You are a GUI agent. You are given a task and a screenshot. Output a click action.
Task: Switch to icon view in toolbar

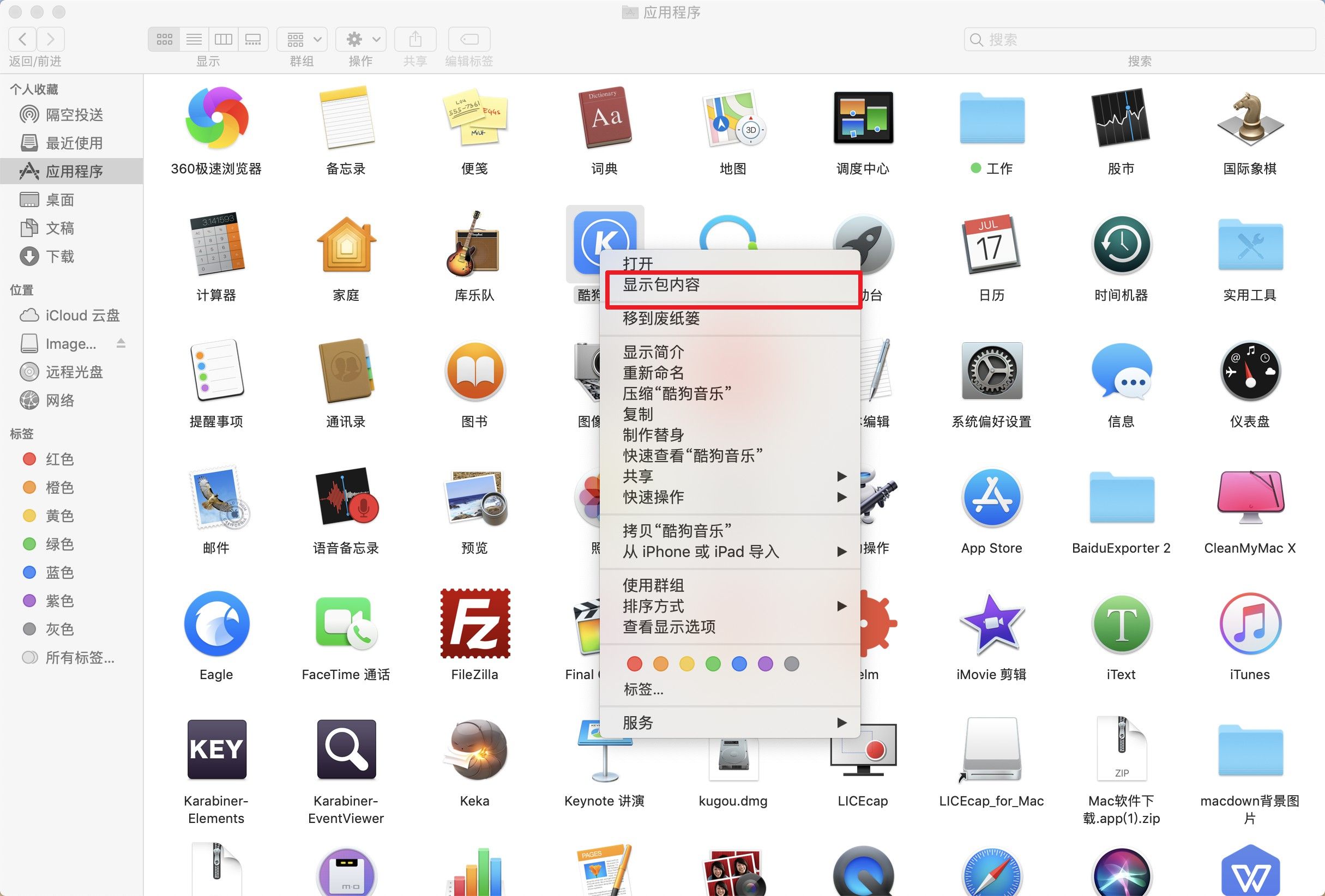click(x=164, y=39)
